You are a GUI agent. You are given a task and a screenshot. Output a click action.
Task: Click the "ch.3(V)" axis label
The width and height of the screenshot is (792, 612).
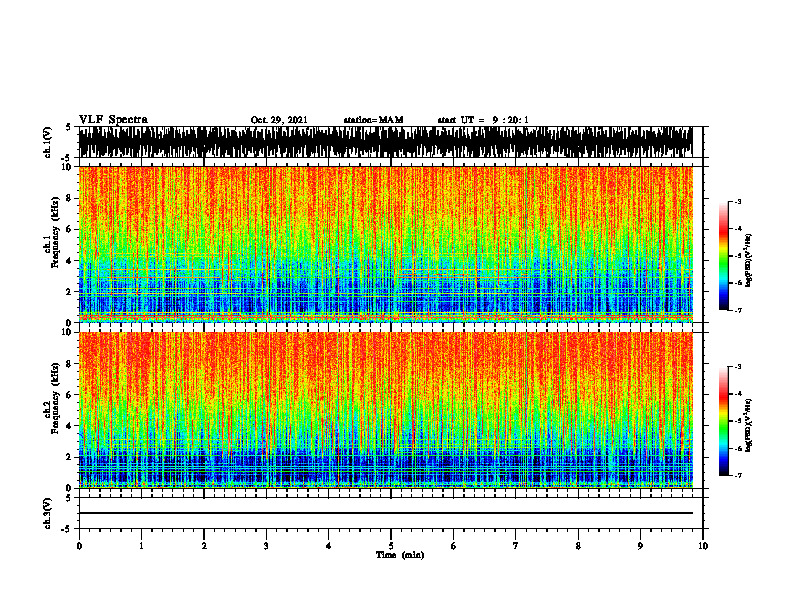[48, 513]
